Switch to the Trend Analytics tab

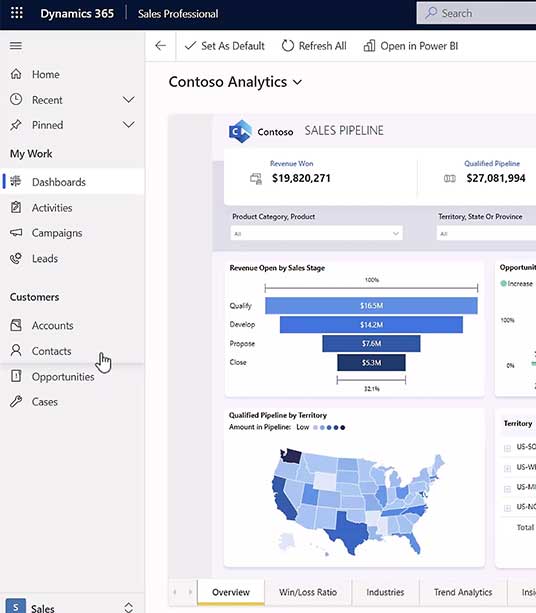point(463,592)
